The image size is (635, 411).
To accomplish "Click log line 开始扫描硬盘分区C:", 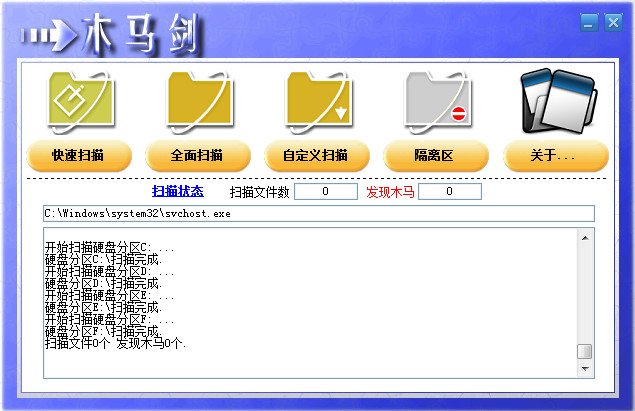I will (109, 247).
